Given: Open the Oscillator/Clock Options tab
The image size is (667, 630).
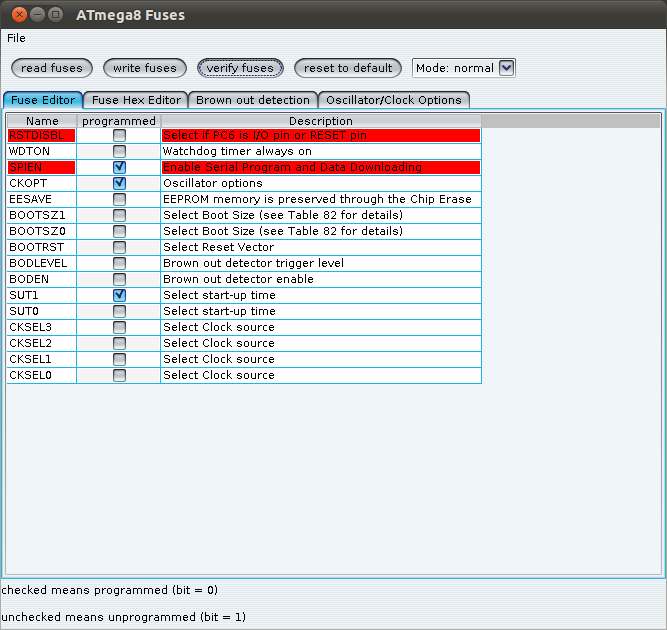Looking at the screenshot, I should 394,100.
